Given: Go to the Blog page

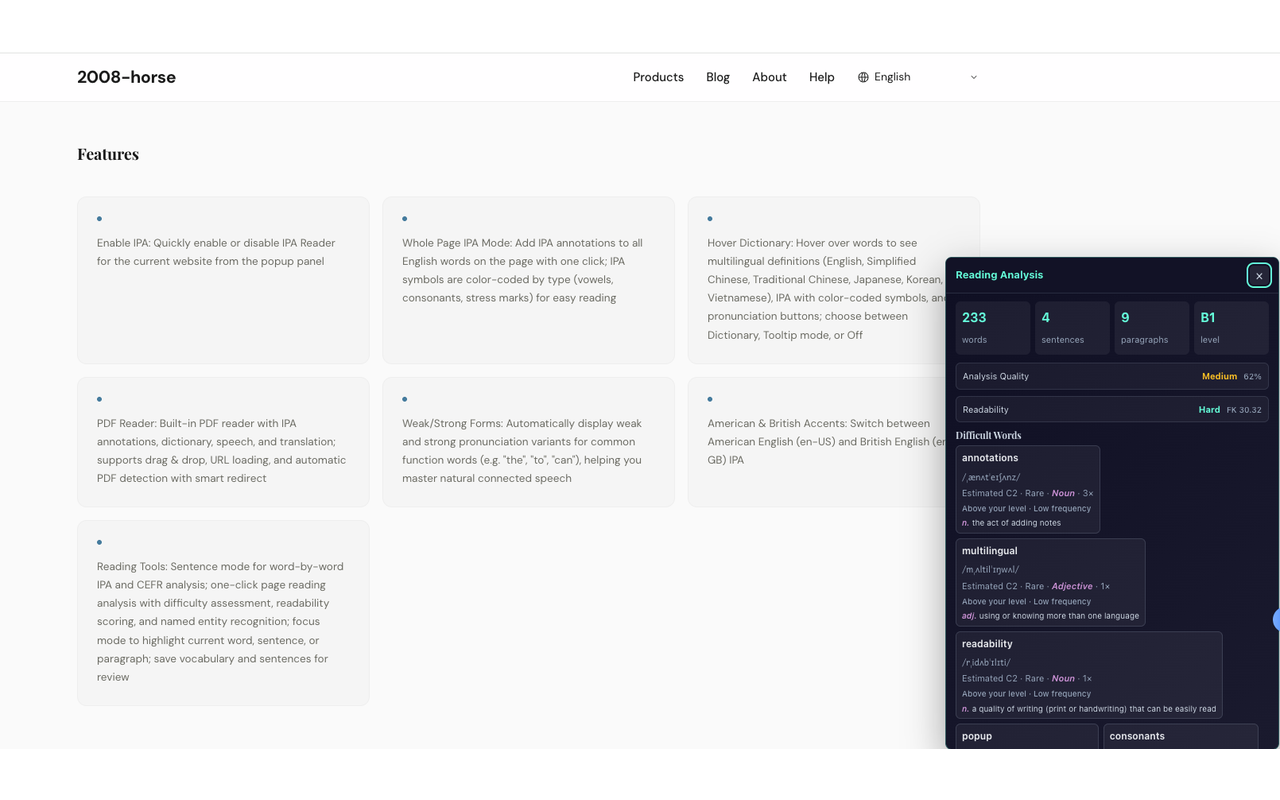Looking at the screenshot, I should [718, 77].
